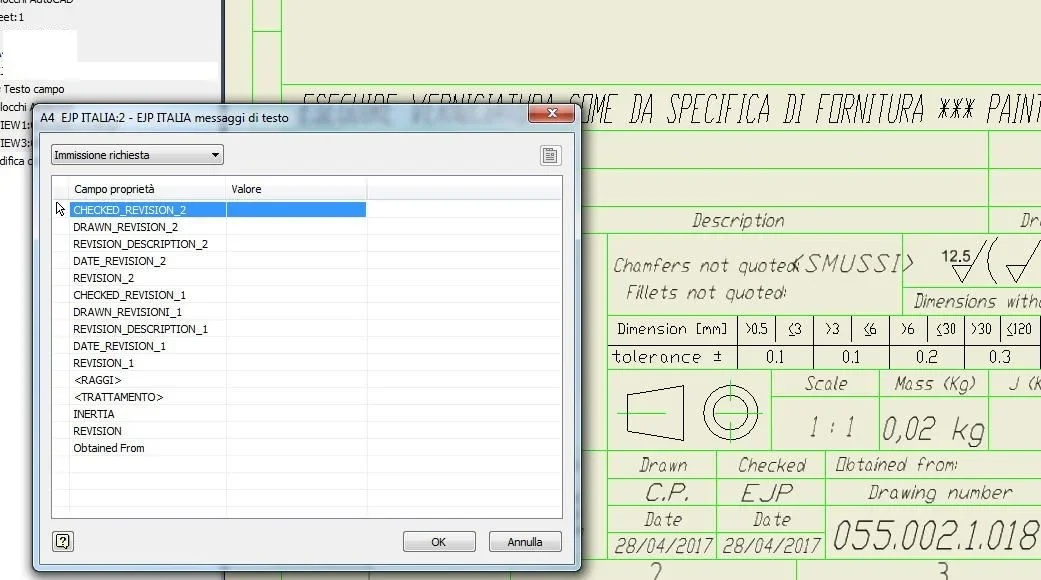Close the EJP ITALIA messaggi di testo dialog
The image size is (1041, 580).
pyautogui.click(x=551, y=113)
